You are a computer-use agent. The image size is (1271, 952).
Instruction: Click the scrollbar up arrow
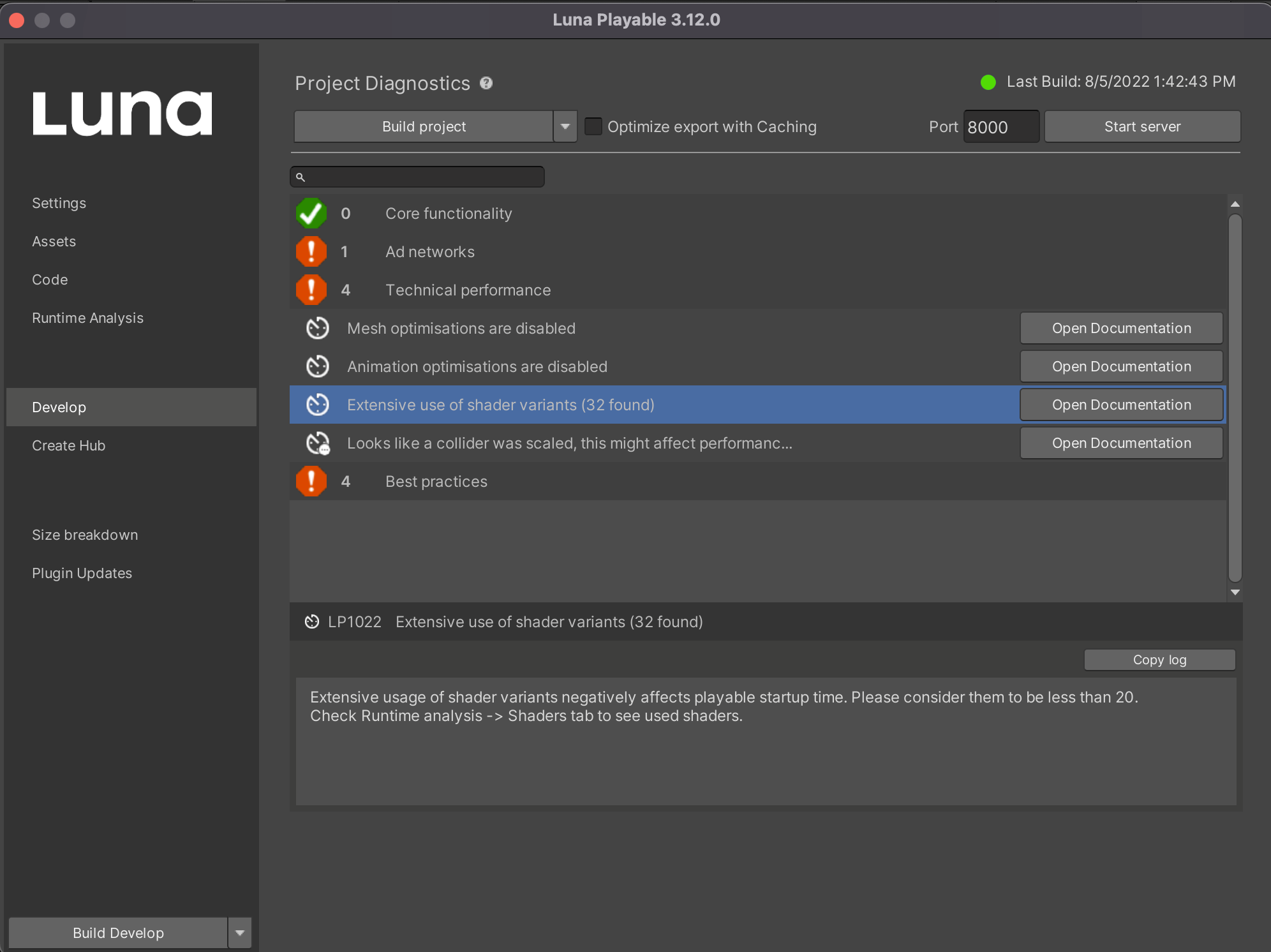point(1235,204)
